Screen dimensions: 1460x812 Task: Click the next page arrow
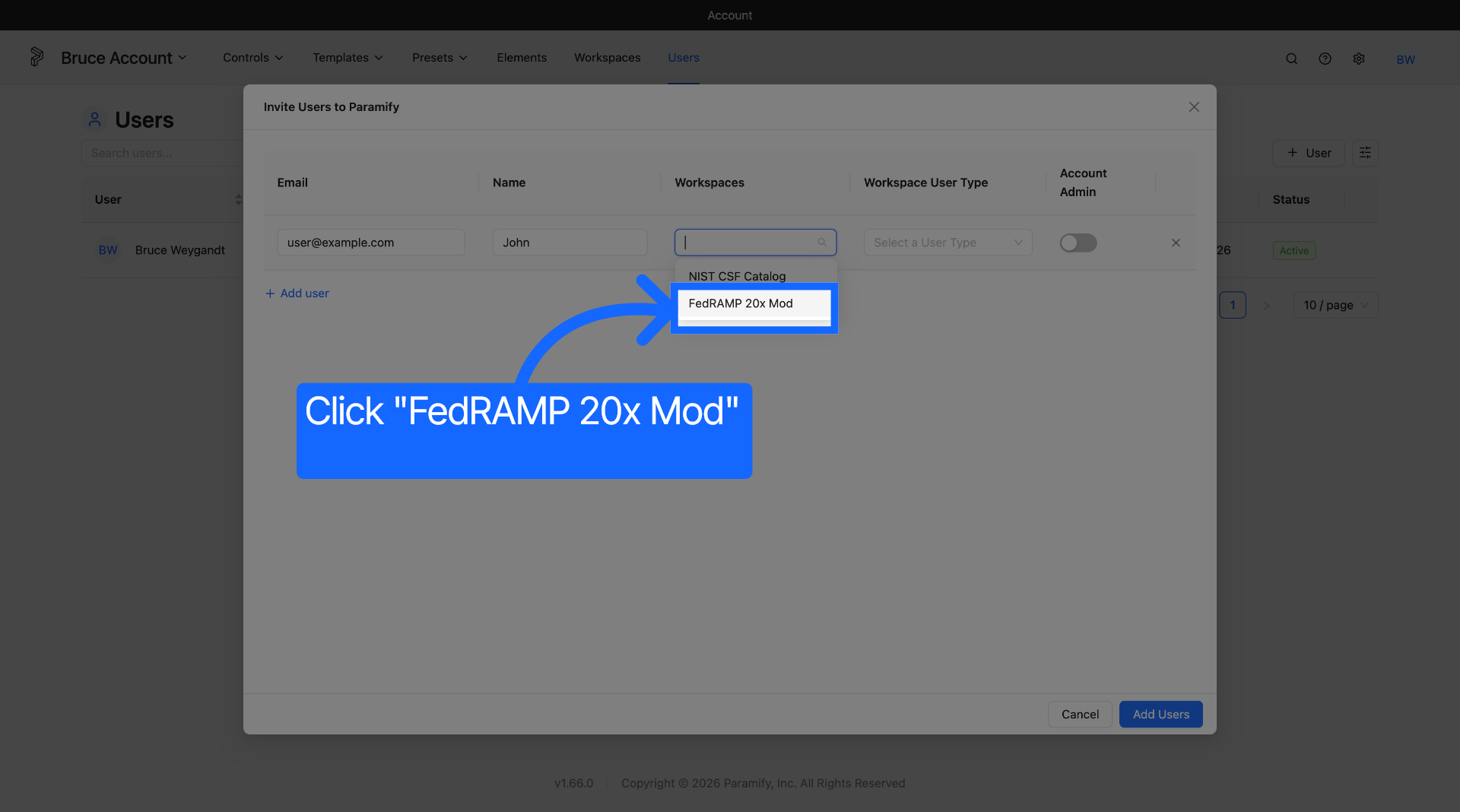coord(1266,305)
